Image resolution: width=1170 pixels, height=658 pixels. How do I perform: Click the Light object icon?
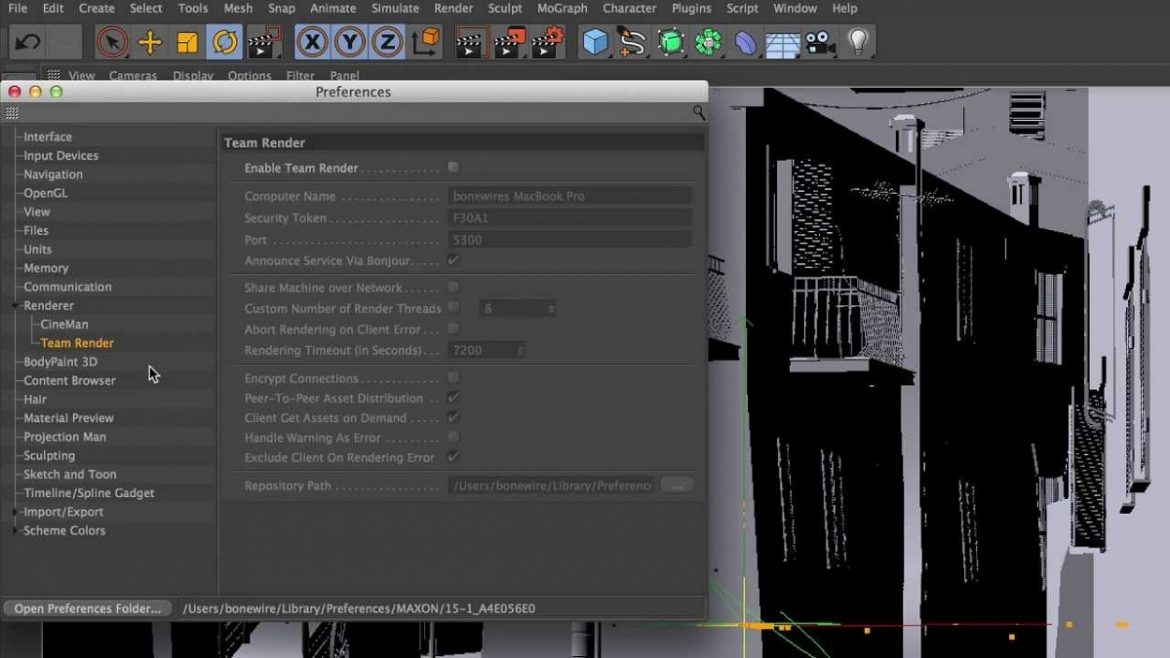coord(856,41)
